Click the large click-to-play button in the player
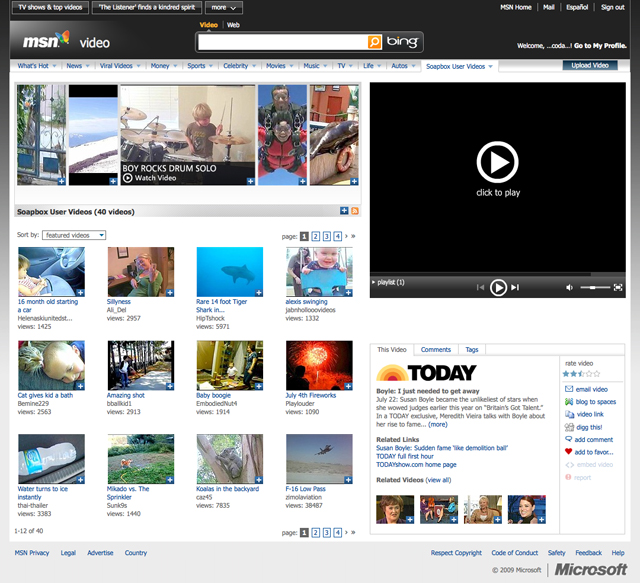 [x=498, y=162]
